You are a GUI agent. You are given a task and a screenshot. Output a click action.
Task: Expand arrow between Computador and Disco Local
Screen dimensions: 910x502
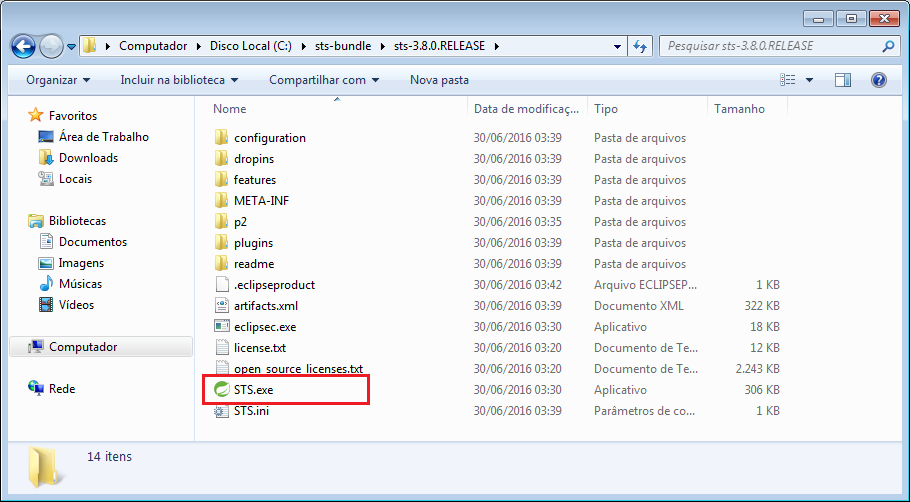(x=199, y=46)
